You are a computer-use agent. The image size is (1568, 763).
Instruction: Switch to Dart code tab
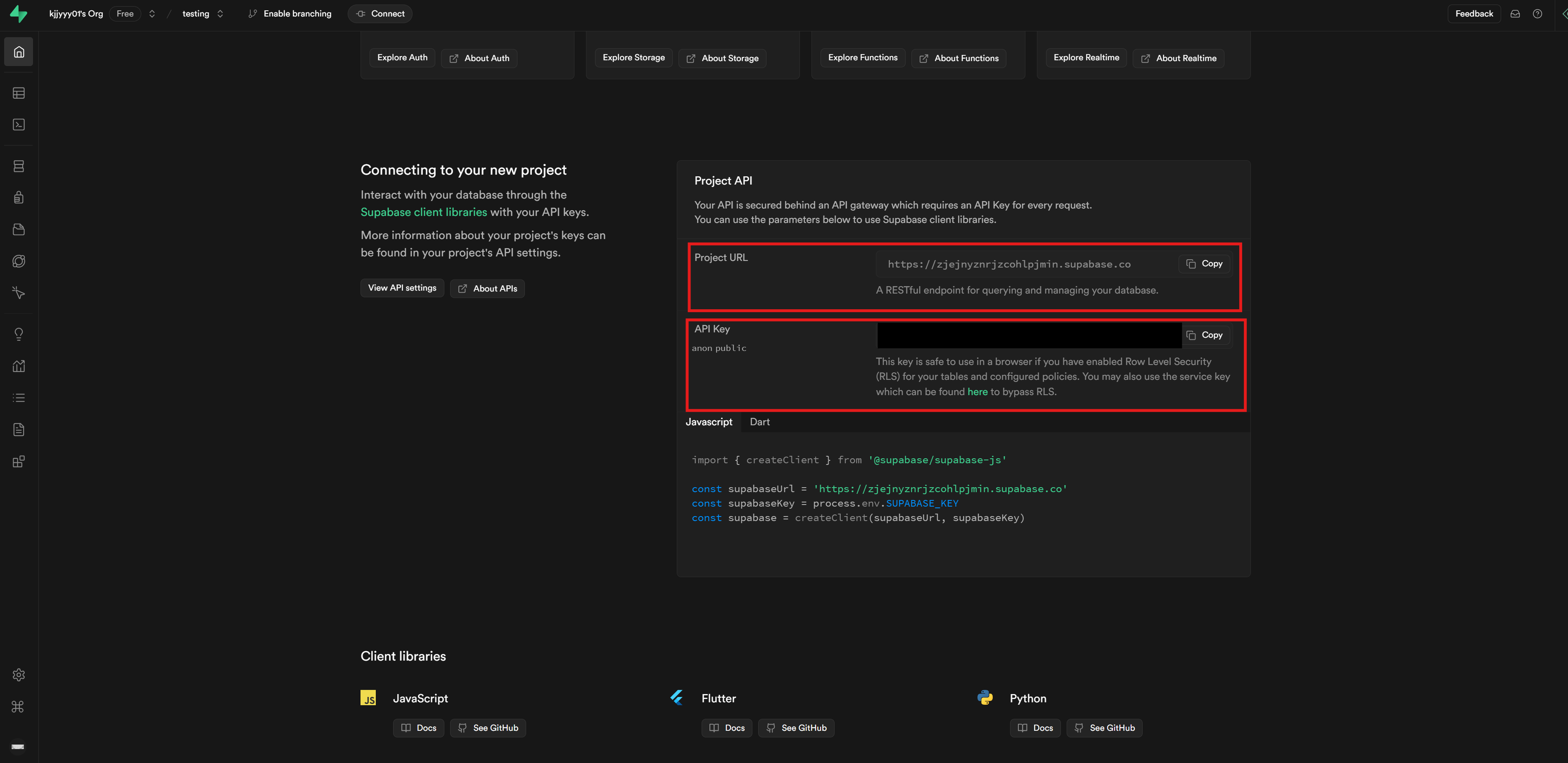click(759, 422)
